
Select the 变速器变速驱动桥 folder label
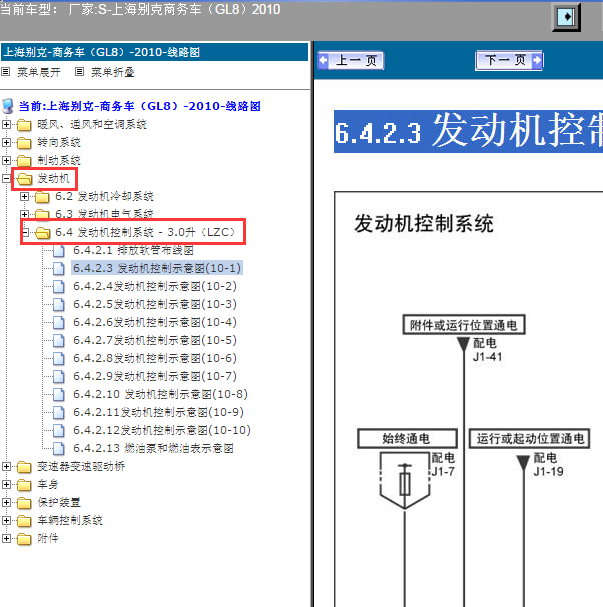[81, 466]
